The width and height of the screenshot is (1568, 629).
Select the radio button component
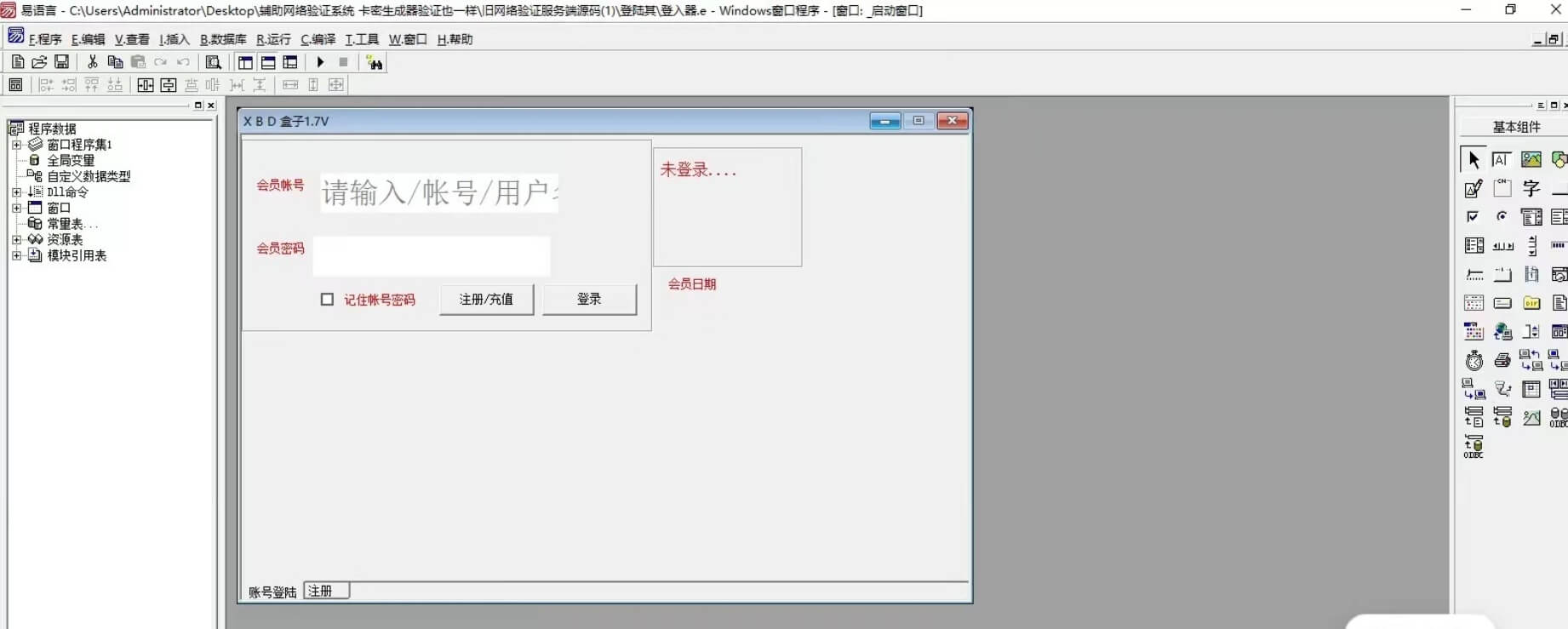tap(1502, 216)
